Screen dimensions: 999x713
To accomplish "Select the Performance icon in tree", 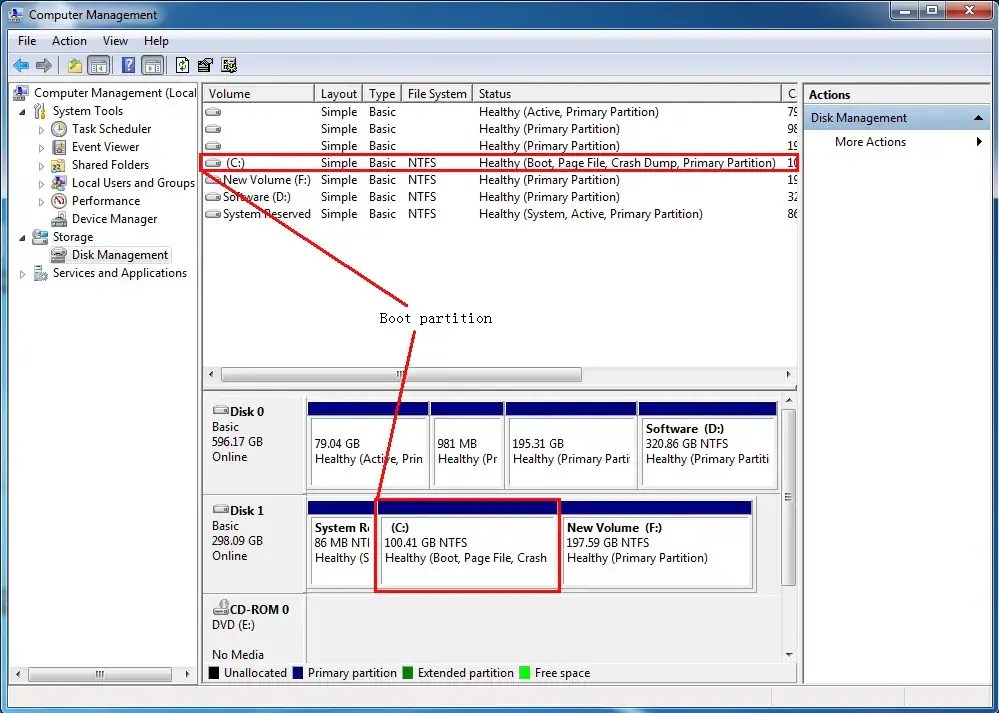I will (59, 201).
